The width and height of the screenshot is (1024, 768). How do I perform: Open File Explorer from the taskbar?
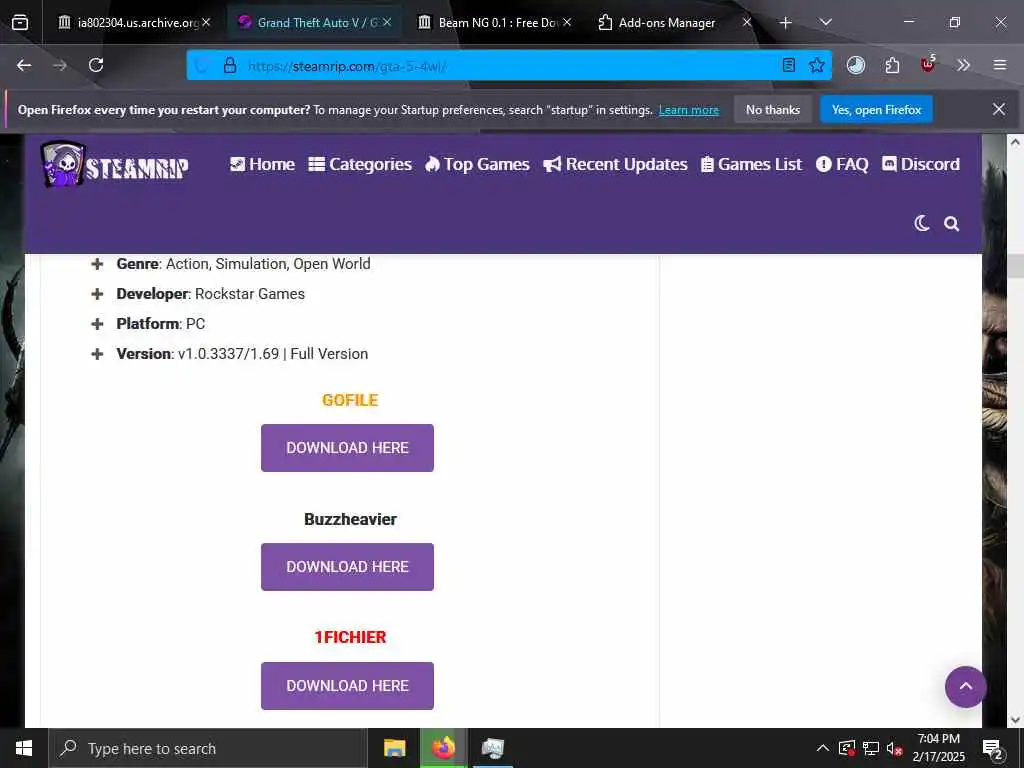click(394, 748)
